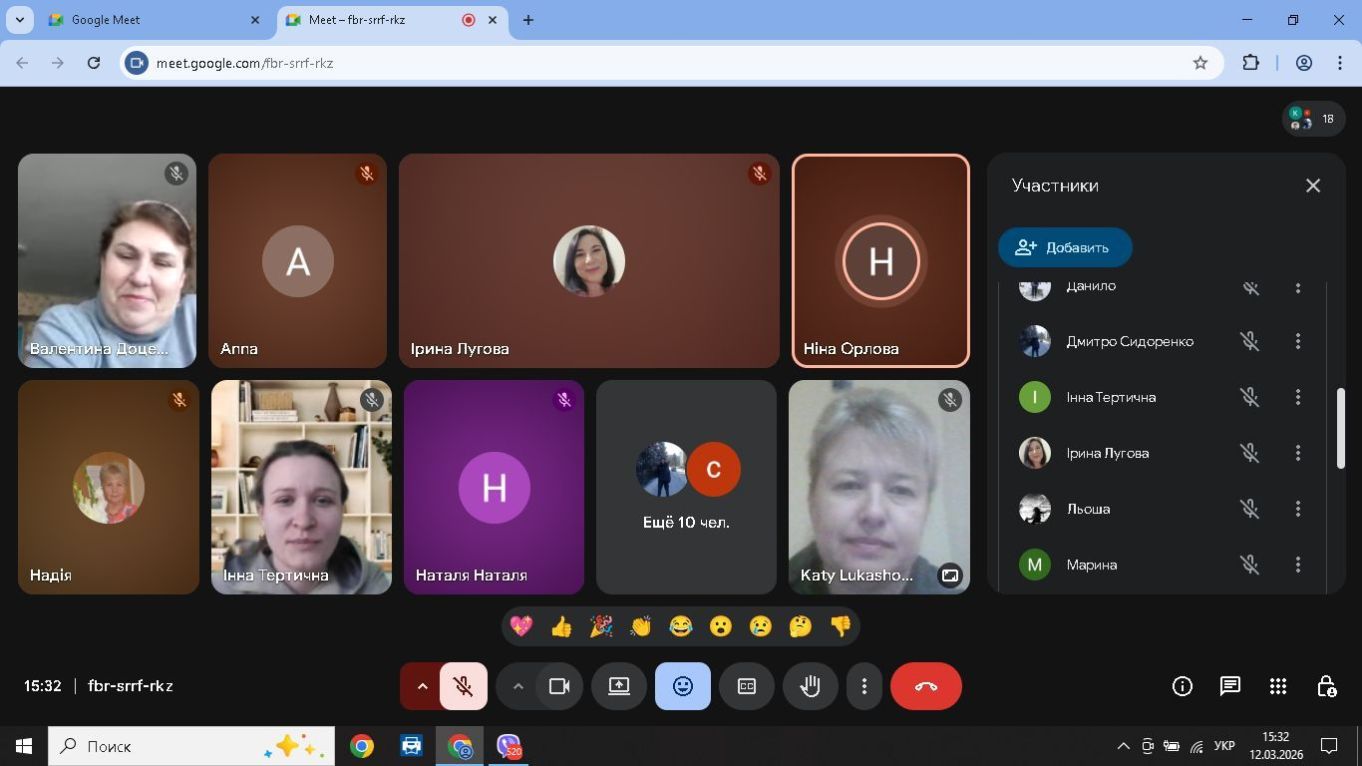Click the present screen icon
The image size is (1362, 766).
619,686
